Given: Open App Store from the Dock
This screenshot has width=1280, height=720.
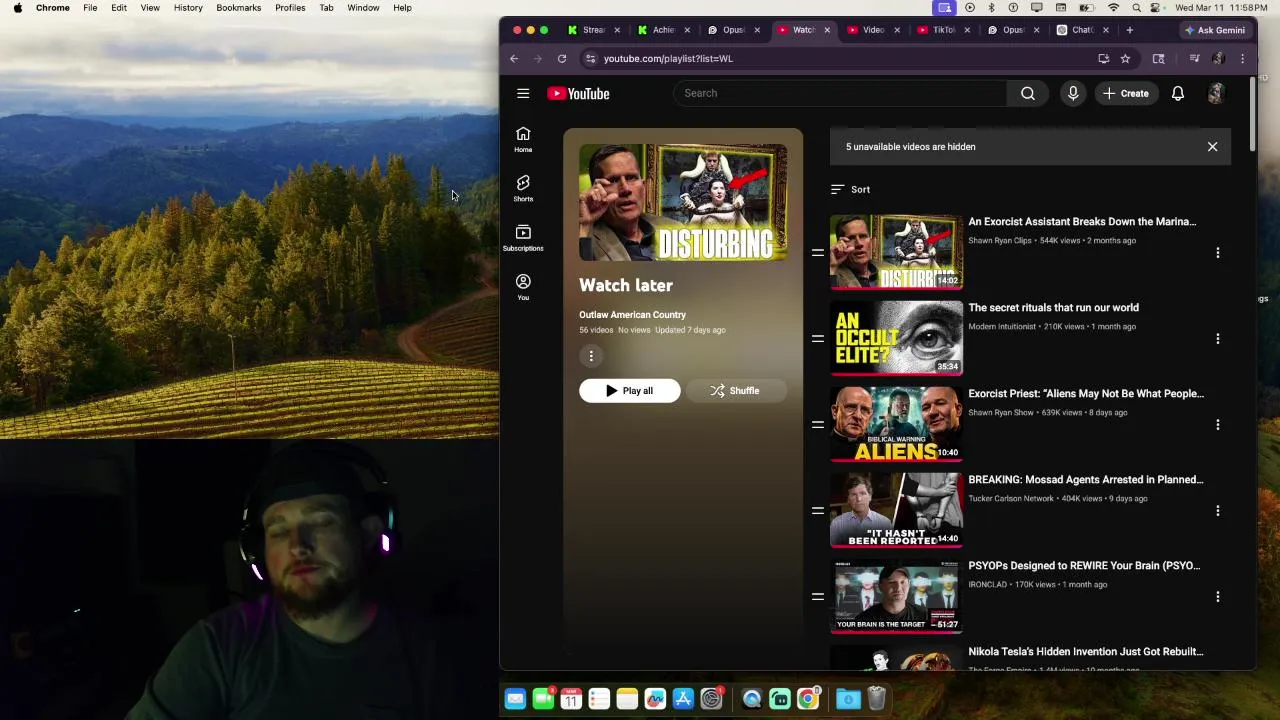Looking at the screenshot, I should pos(683,699).
